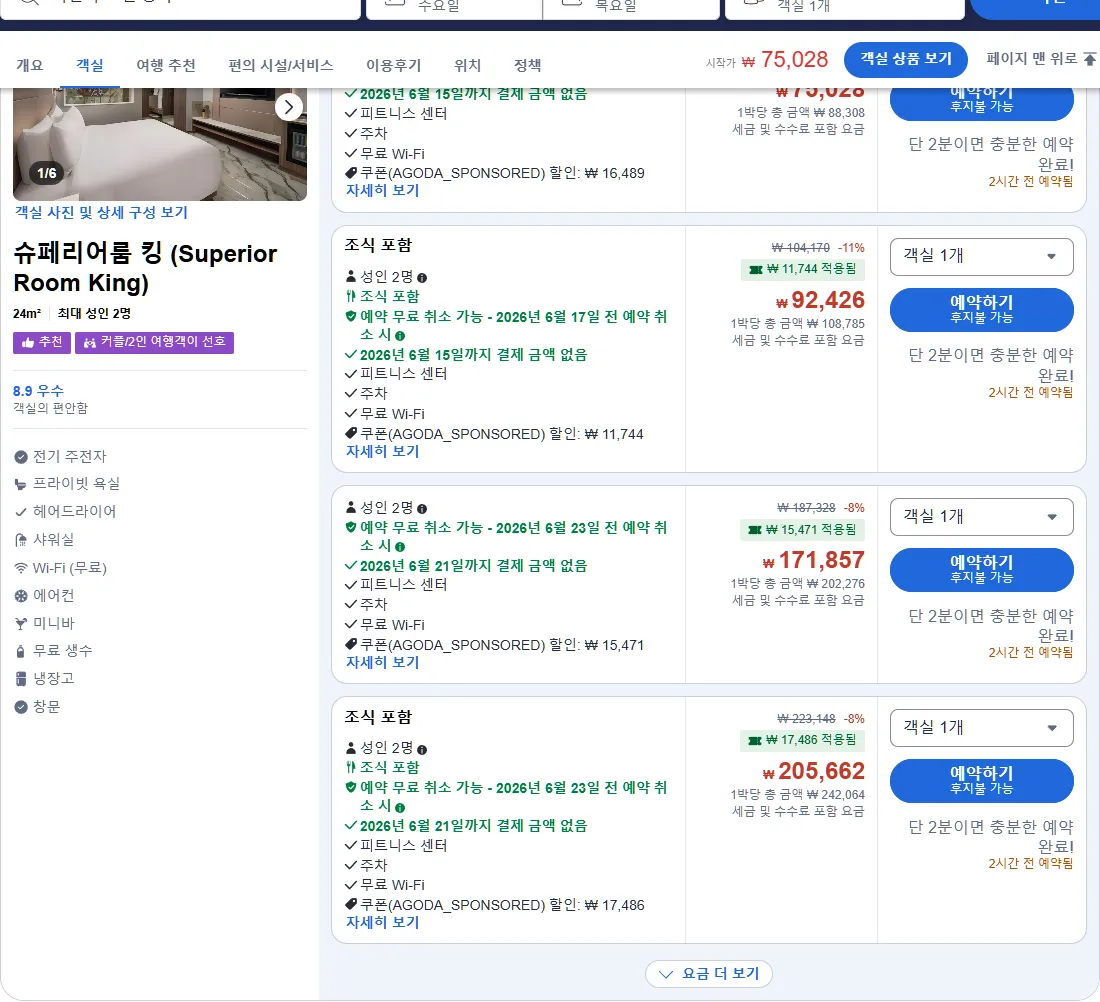Book the ₩92,426 offer with 예약하기
Image resolution: width=1100 pixels, height=1002 pixels.
click(x=981, y=309)
